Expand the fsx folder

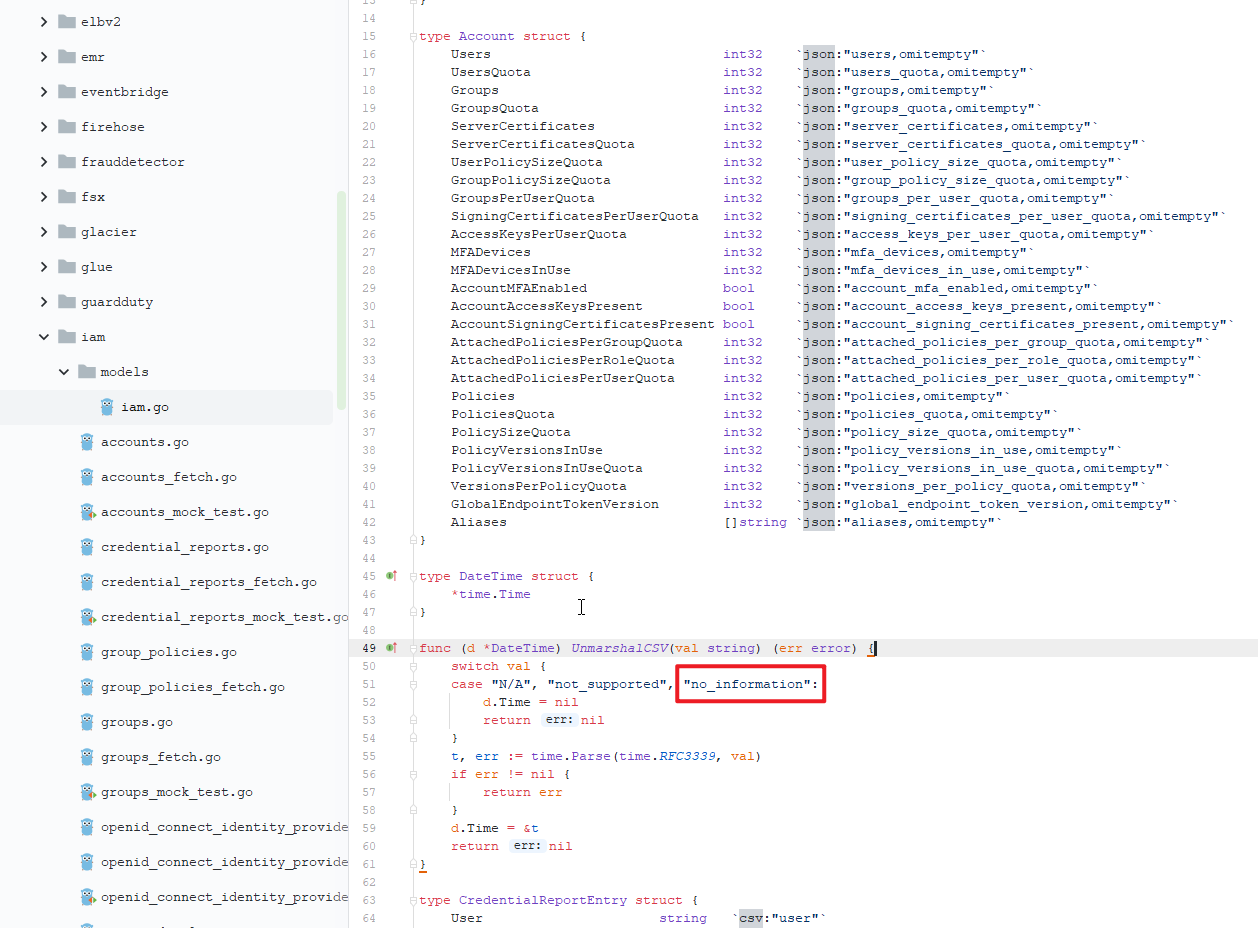click(x=44, y=197)
